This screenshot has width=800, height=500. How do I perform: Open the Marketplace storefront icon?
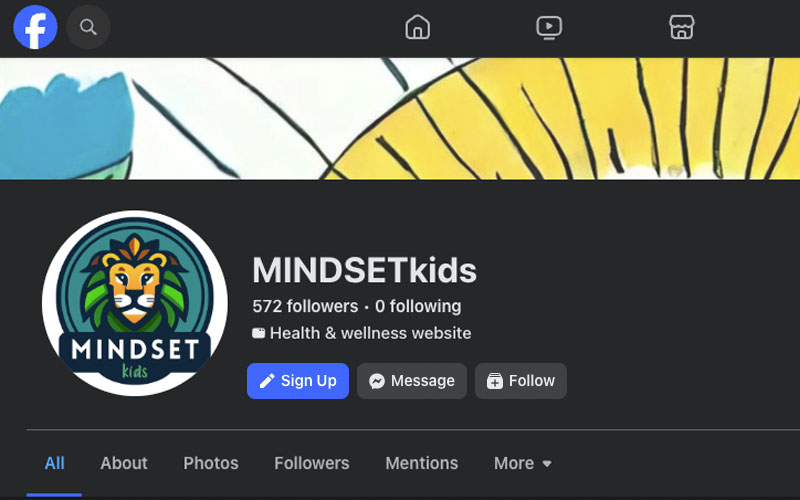(682, 27)
